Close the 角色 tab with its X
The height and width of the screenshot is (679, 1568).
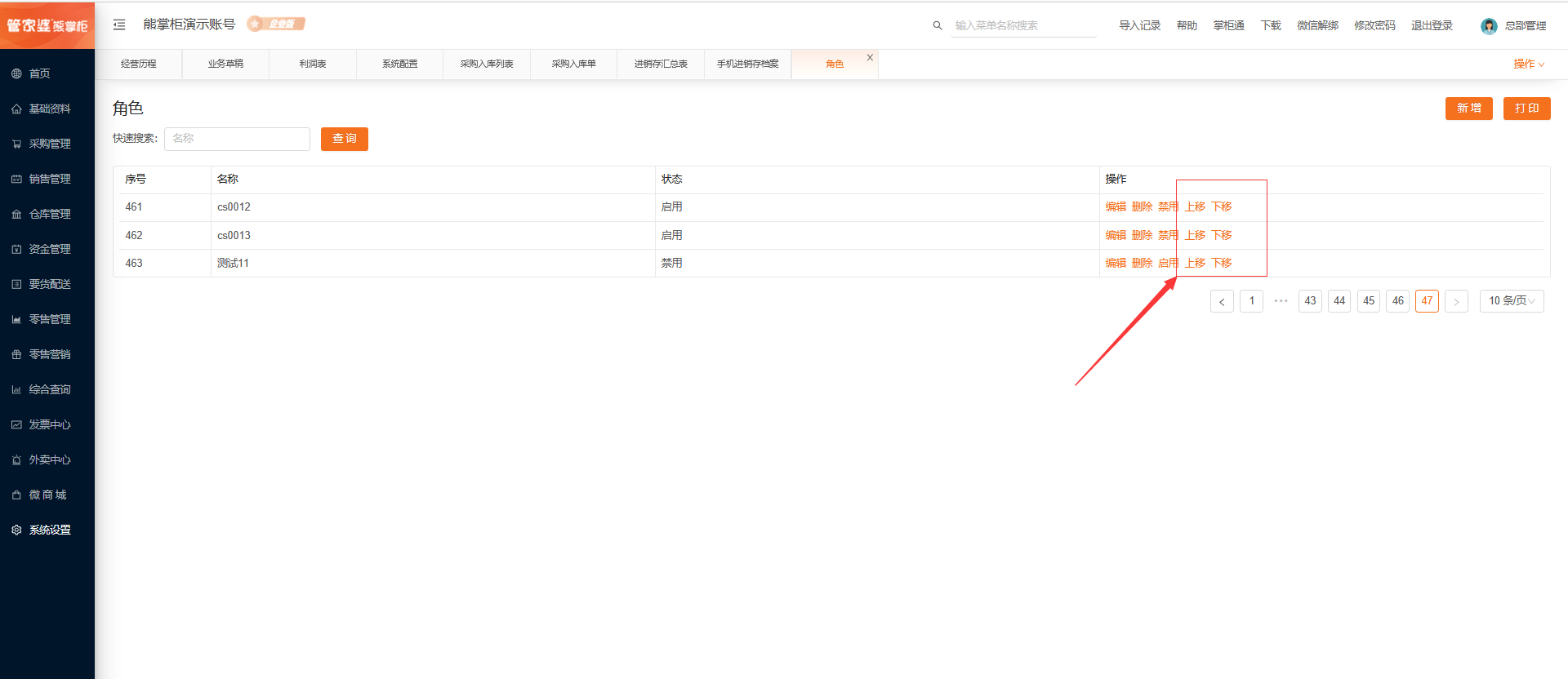[x=870, y=57]
